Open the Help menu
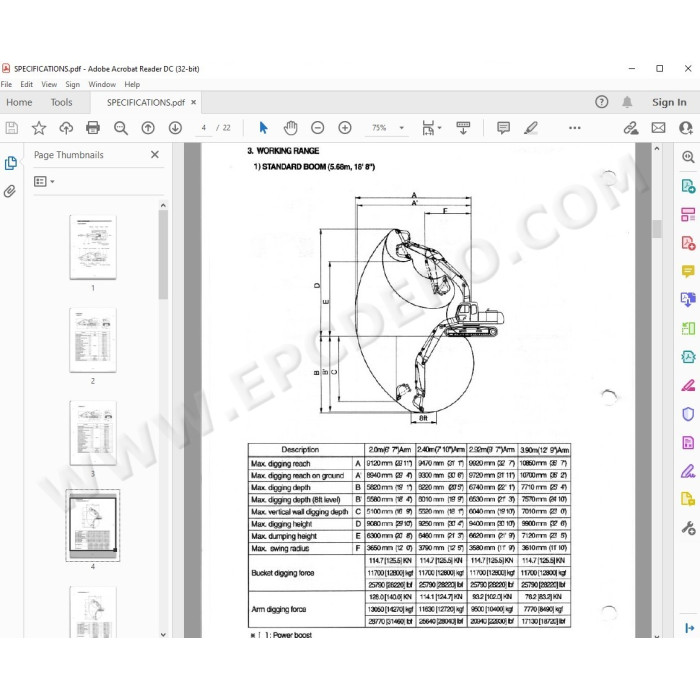The image size is (700, 700). pos(132,84)
